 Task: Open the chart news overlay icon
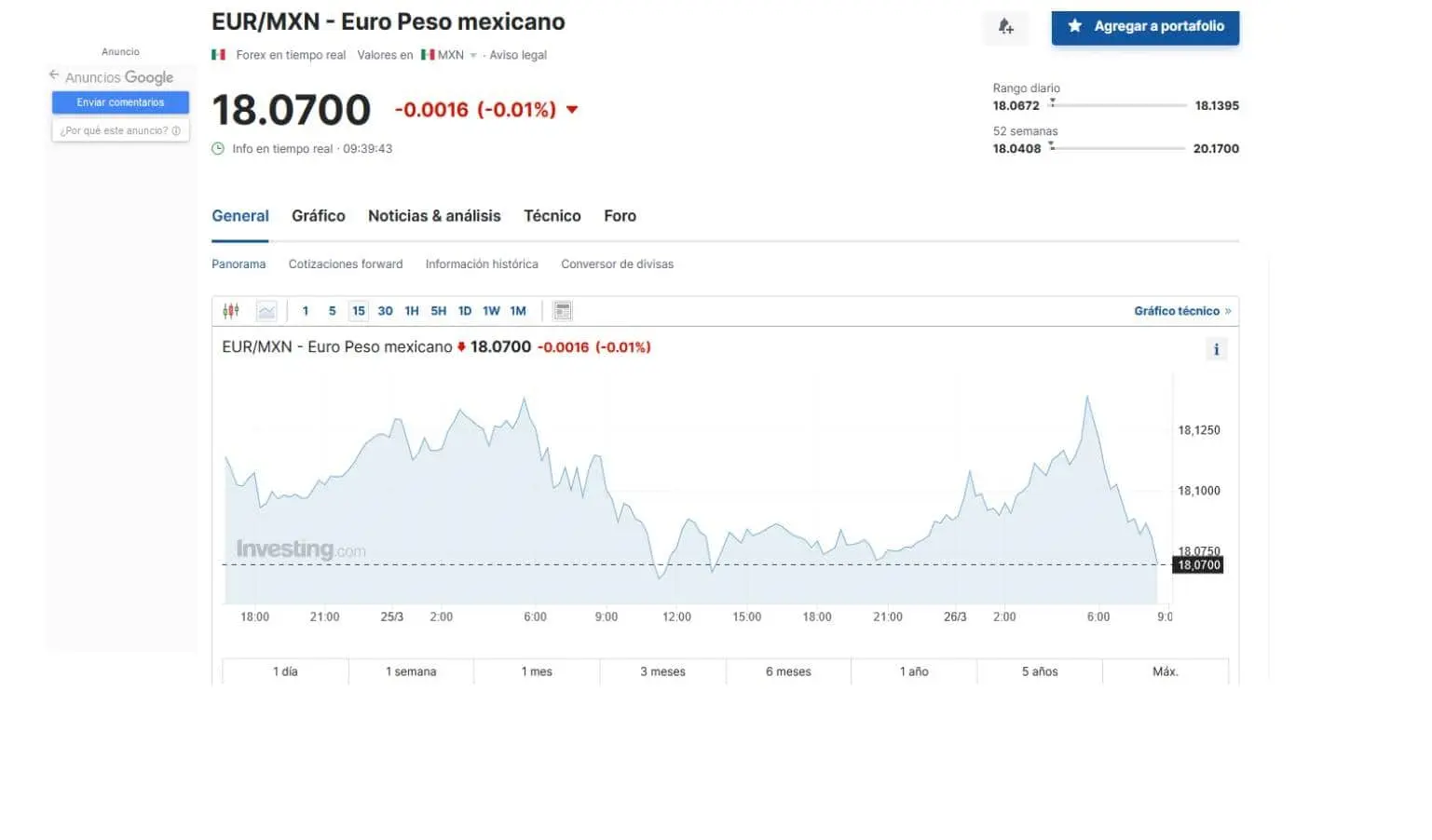563,311
